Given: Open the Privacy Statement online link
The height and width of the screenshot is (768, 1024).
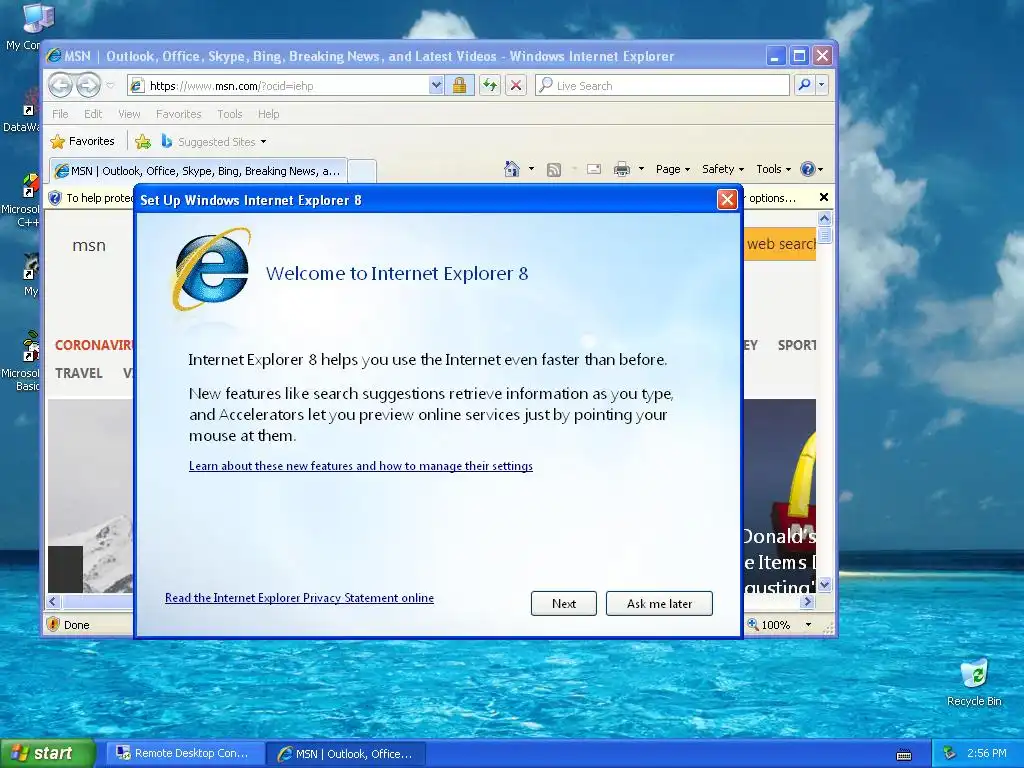Looking at the screenshot, I should pyautogui.click(x=299, y=598).
